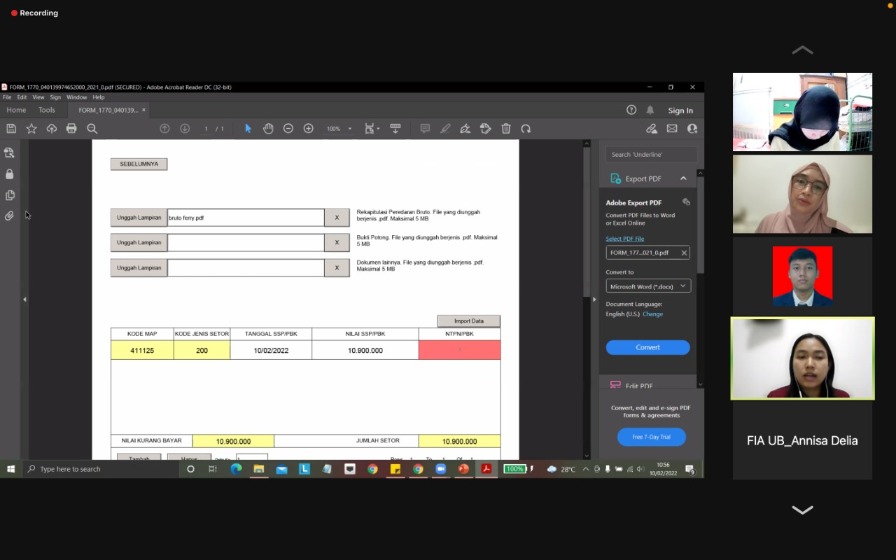Open the Attachments paperclip panel icon
The height and width of the screenshot is (560, 896).
pos(10,216)
